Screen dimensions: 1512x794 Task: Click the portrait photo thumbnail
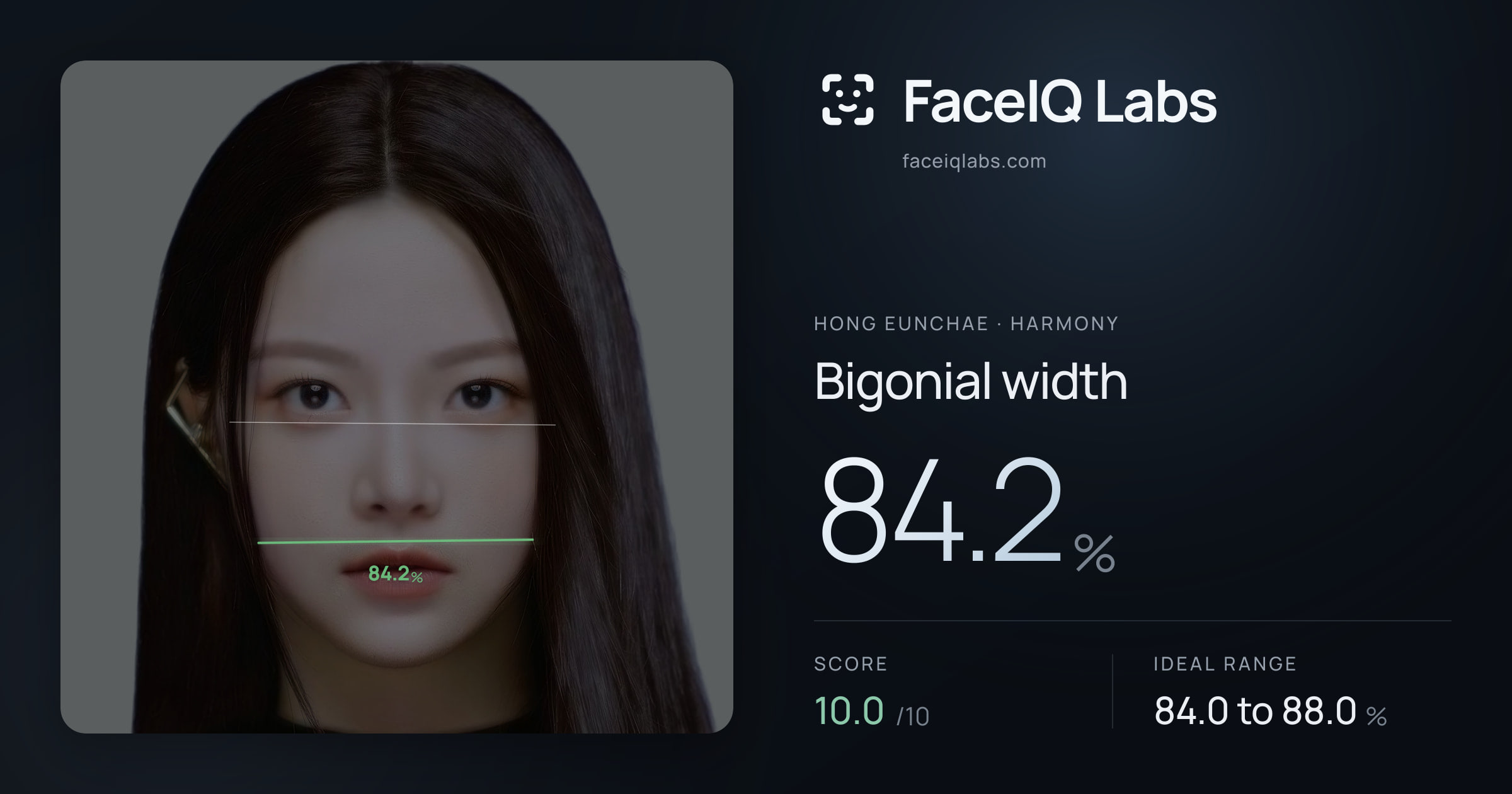click(397, 397)
